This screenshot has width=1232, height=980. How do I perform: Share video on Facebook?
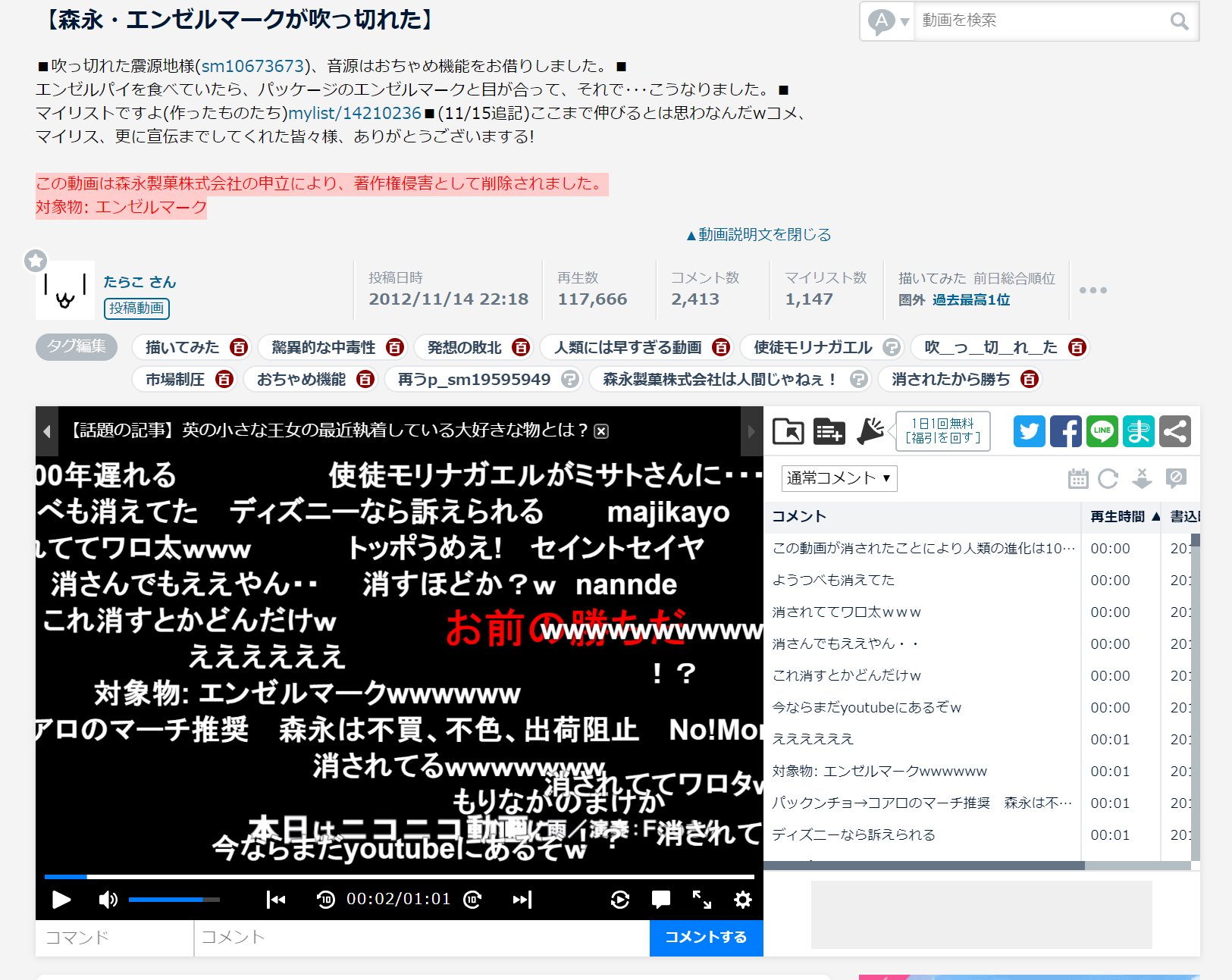tap(1065, 431)
